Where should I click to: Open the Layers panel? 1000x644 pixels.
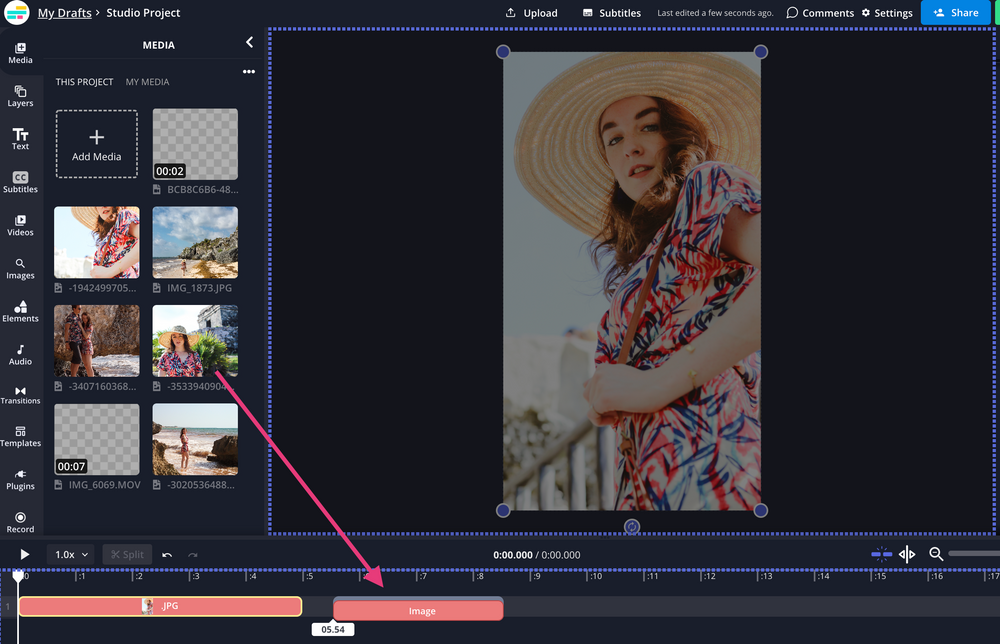20,95
